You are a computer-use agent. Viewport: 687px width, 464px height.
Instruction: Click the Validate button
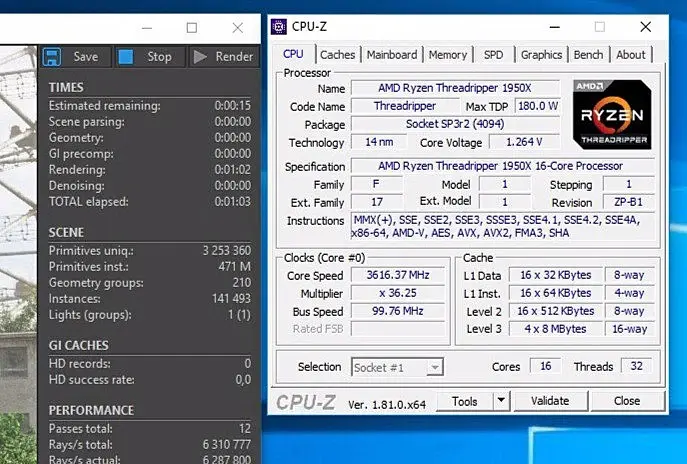(x=550, y=401)
